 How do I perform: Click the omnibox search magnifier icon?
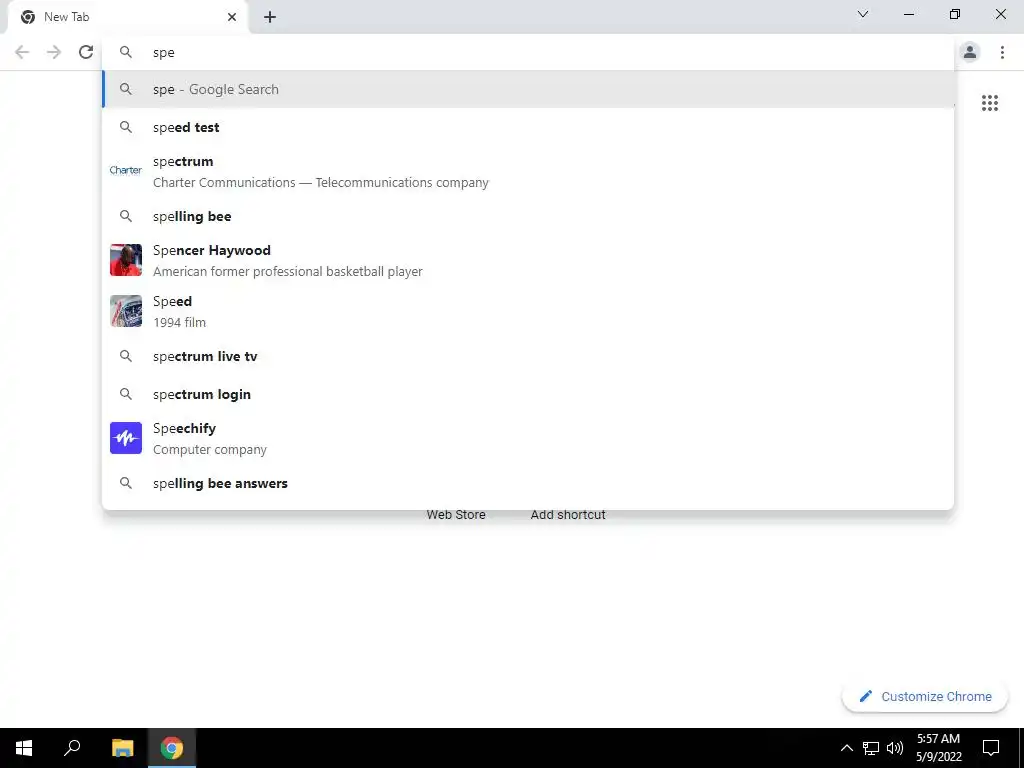[x=125, y=52]
